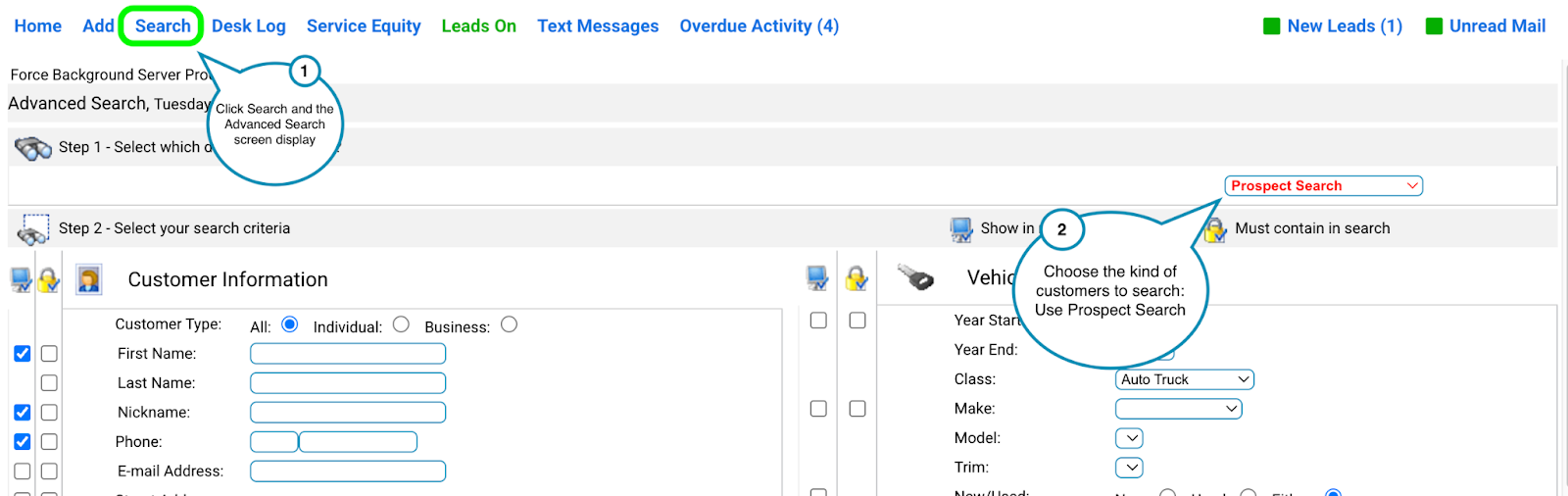Viewport: 1568px width, 496px height.
Task: Click the Step 2 search criteria binoculars icon
Action: pyautogui.click(x=32, y=229)
